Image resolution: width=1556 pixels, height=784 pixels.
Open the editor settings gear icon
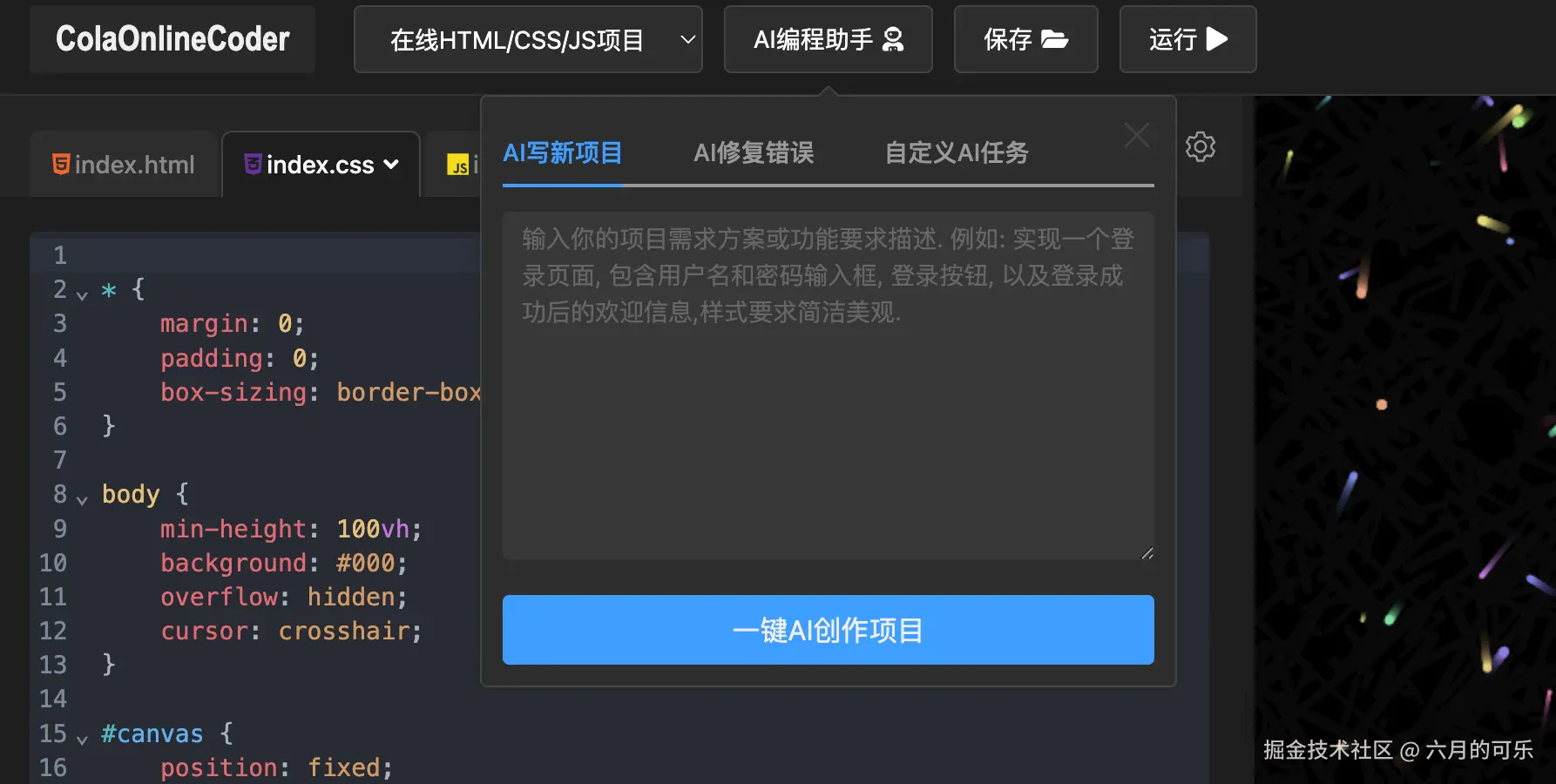(x=1201, y=146)
